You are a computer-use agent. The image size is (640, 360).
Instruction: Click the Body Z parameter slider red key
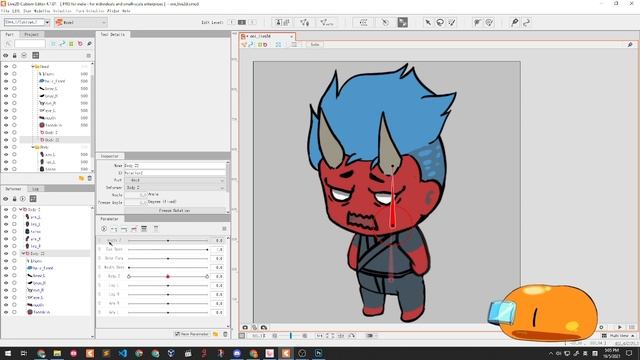coord(168,277)
